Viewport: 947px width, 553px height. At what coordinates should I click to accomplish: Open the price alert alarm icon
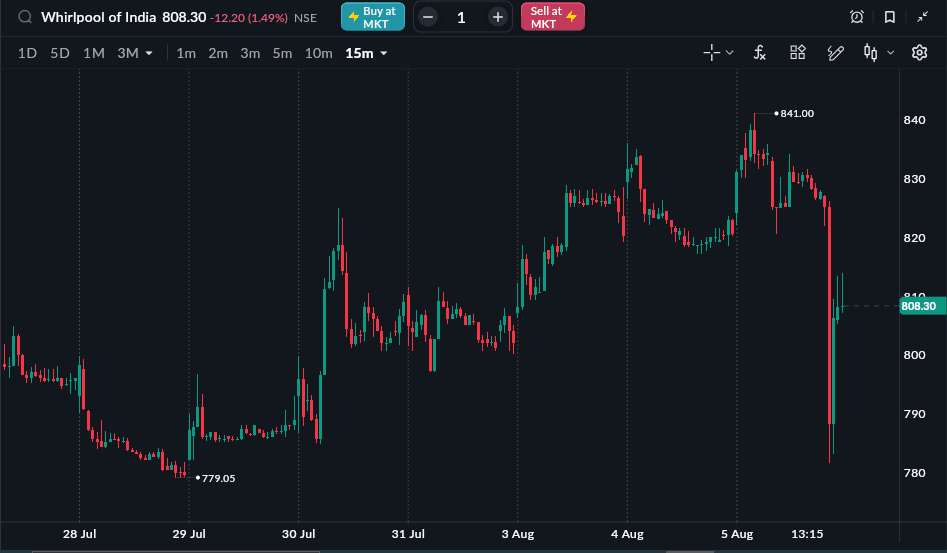856,17
